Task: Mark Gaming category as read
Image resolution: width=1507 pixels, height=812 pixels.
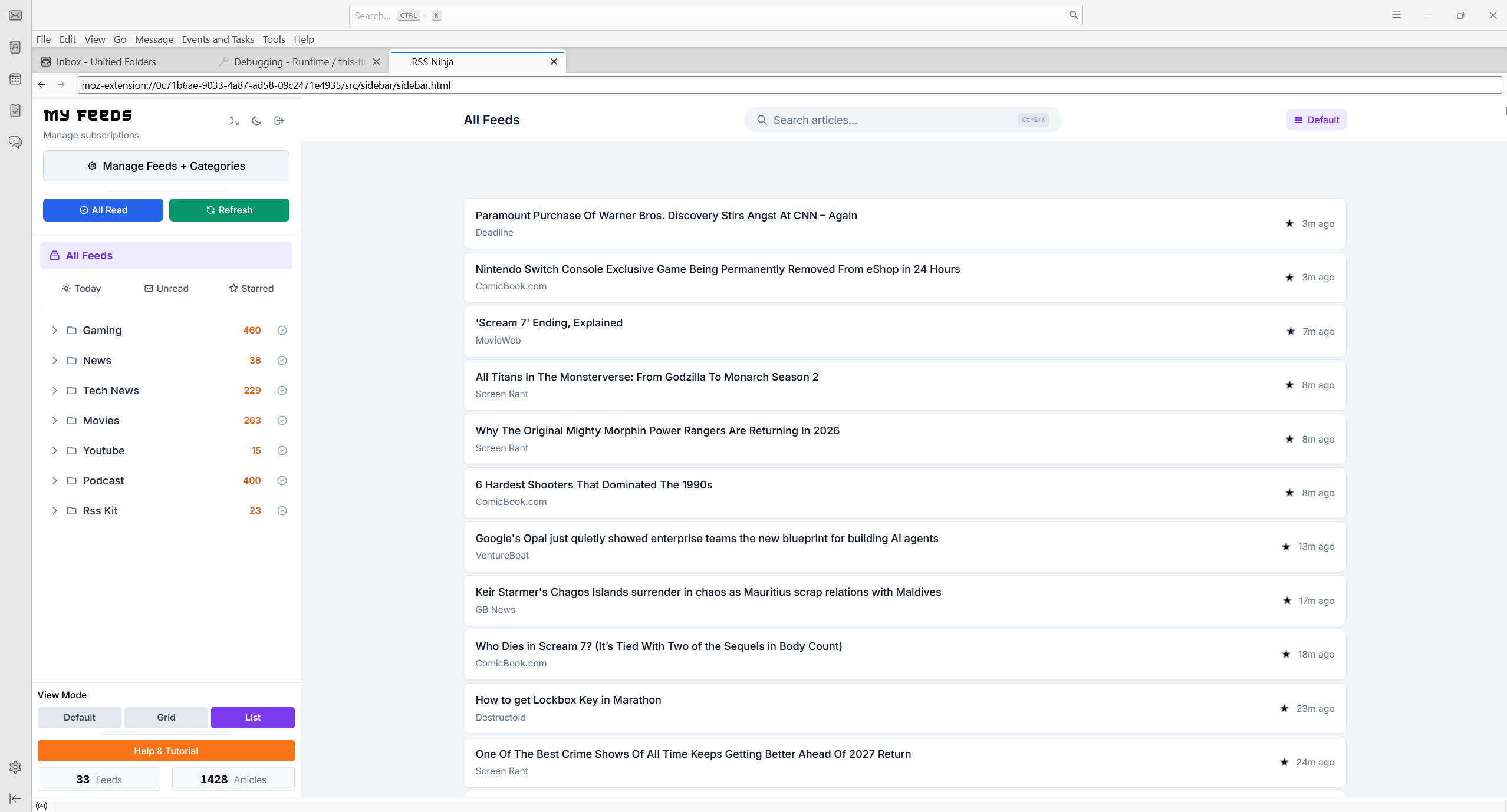Action: [x=282, y=331]
